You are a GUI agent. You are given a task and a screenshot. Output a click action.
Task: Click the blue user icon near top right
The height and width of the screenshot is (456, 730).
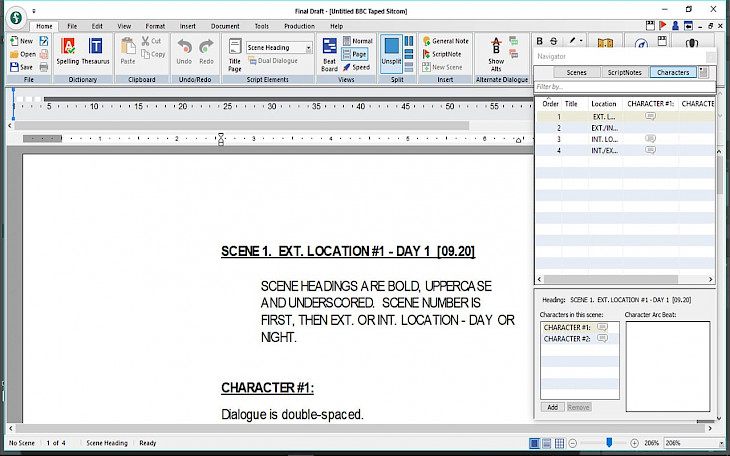[675, 26]
